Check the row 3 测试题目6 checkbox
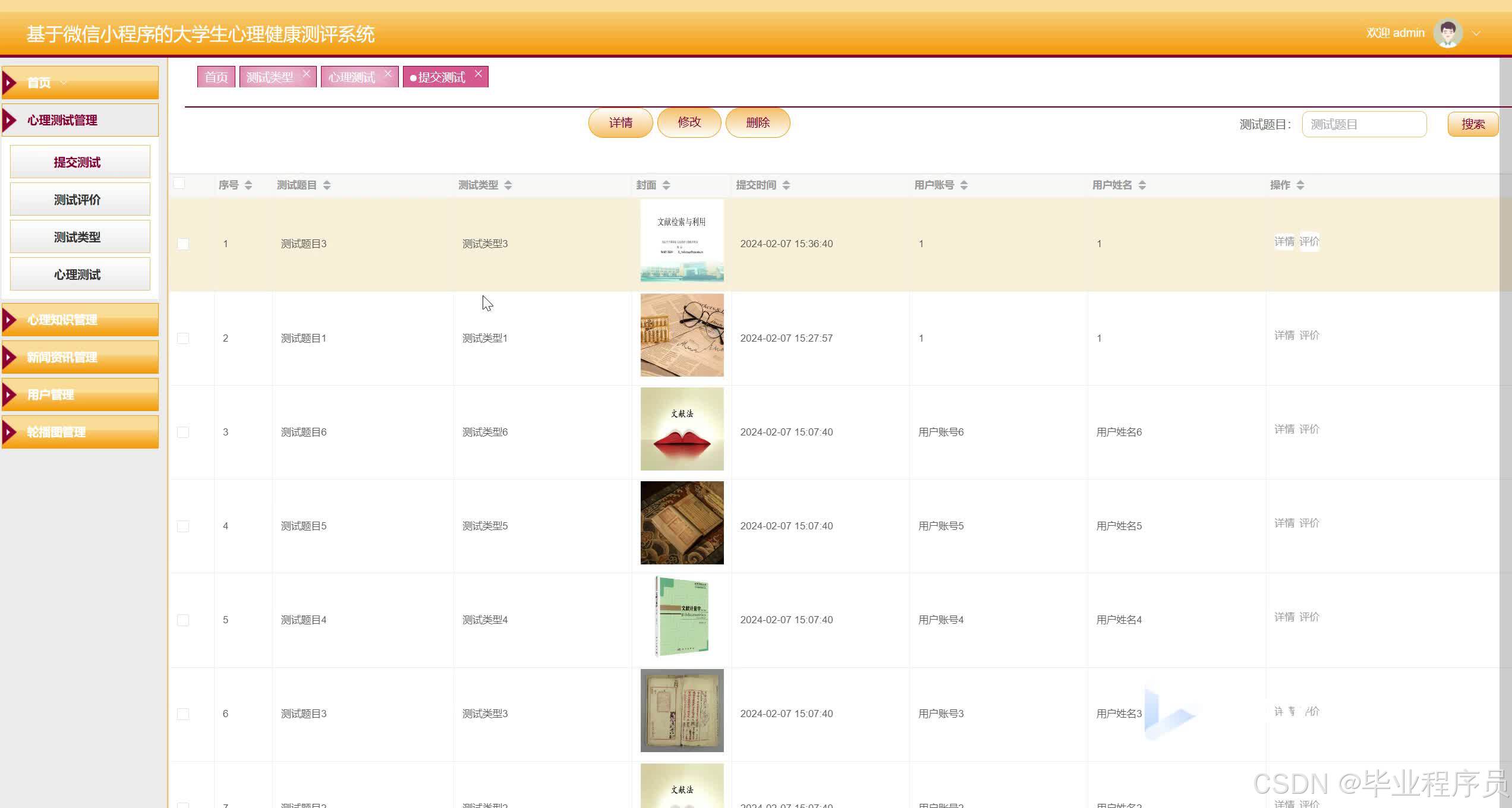 click(183, 432)
